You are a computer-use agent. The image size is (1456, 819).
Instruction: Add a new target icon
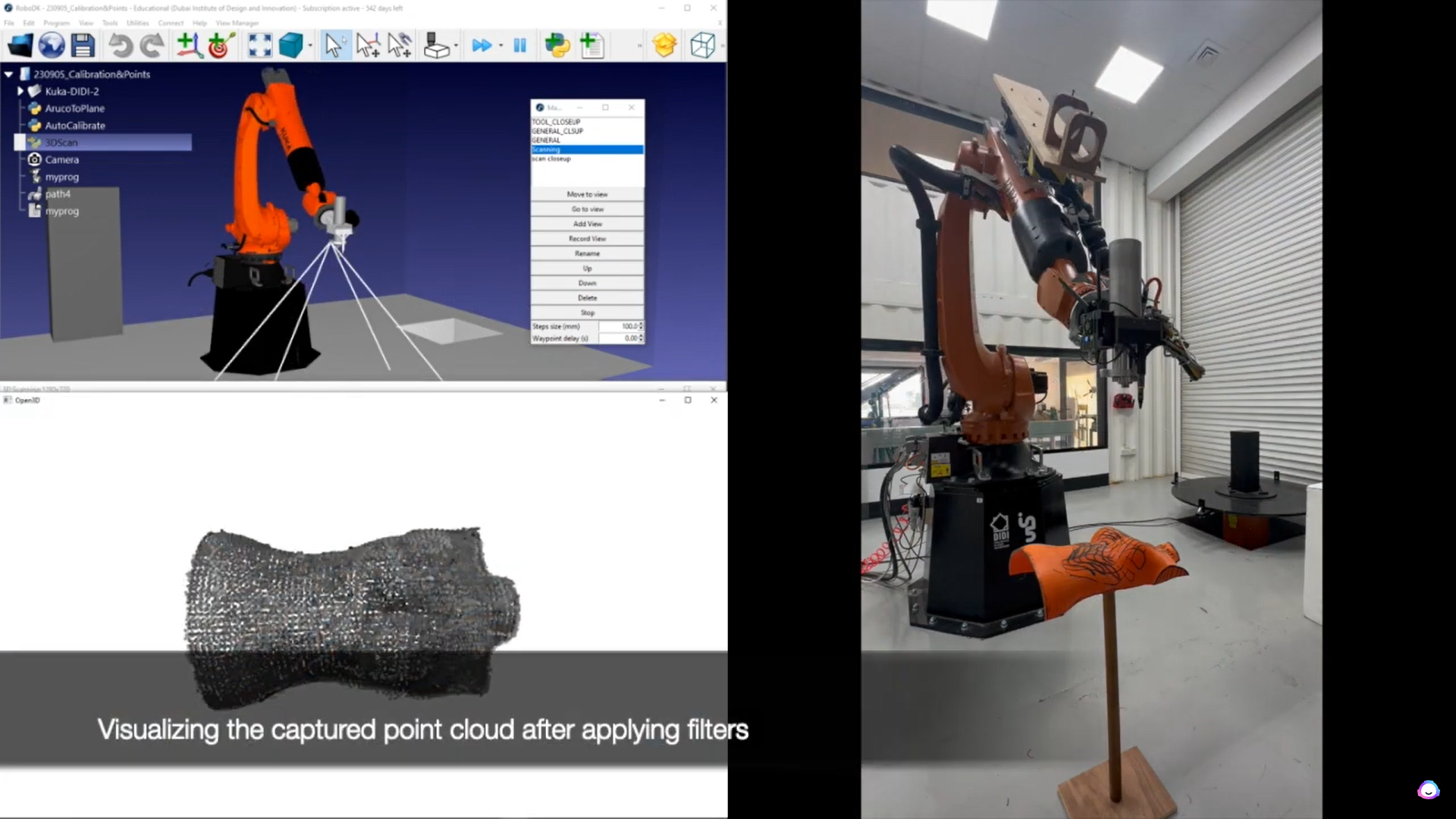[x=220, y=45]
